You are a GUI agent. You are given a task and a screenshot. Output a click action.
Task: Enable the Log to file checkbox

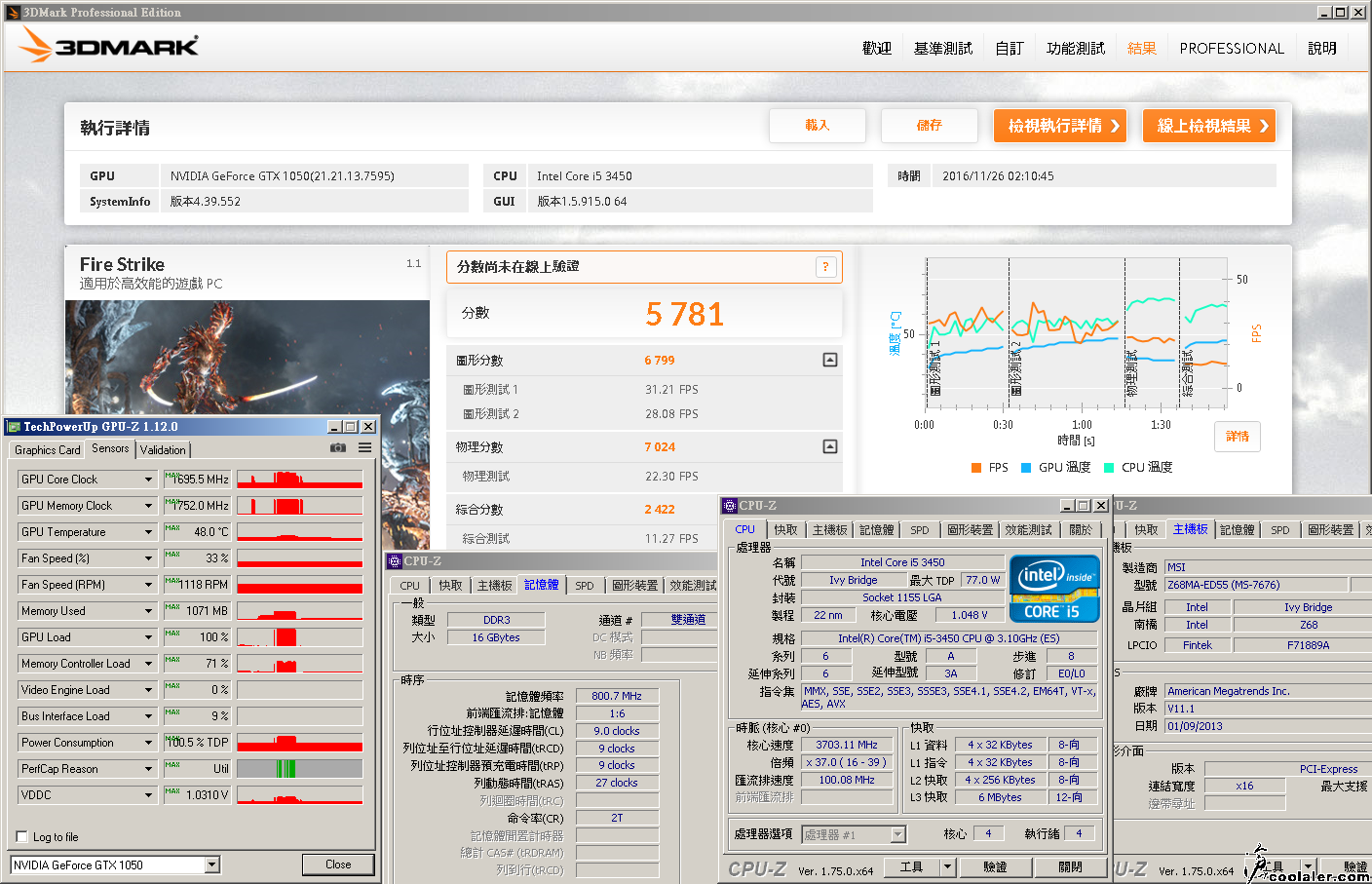click(x=22, y=836)
